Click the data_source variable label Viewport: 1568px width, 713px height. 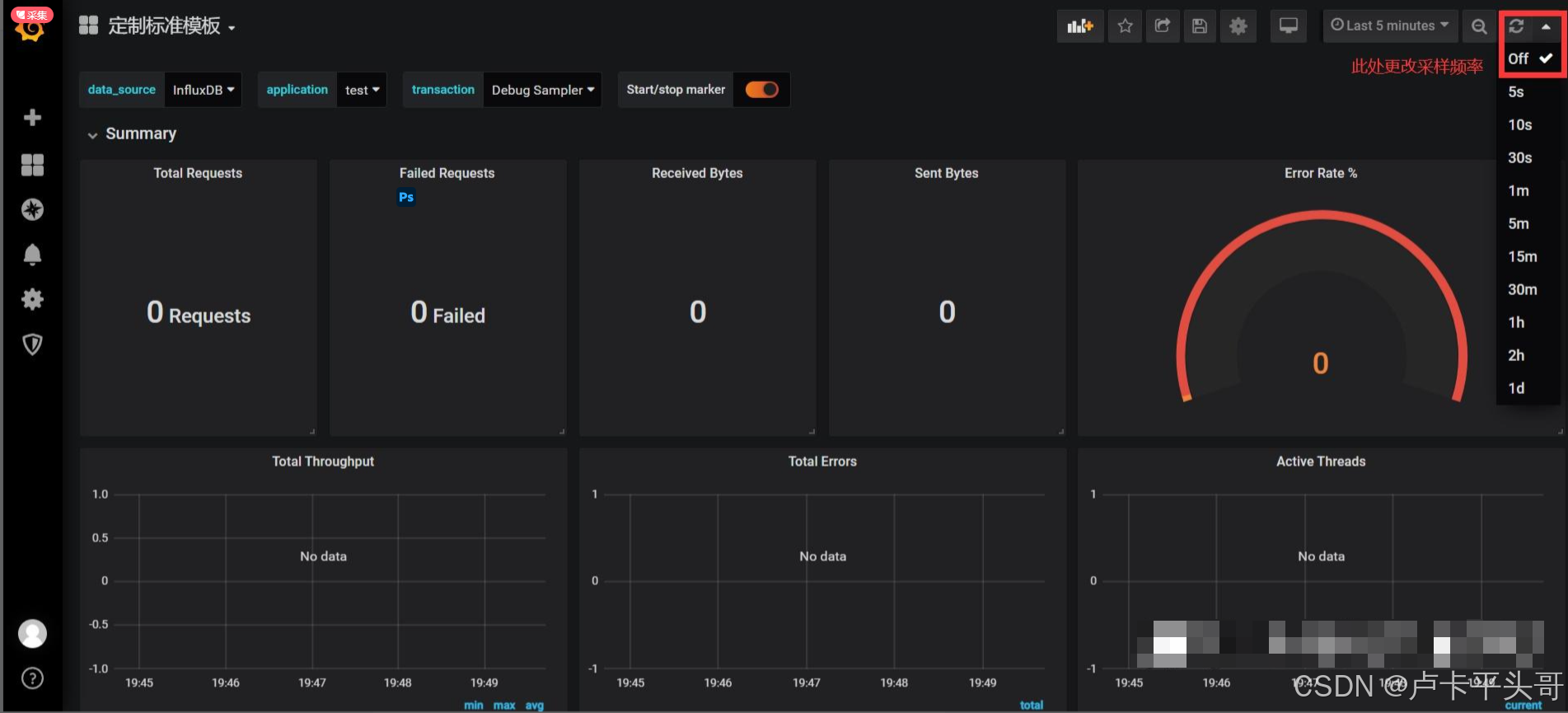coord(122,90)
